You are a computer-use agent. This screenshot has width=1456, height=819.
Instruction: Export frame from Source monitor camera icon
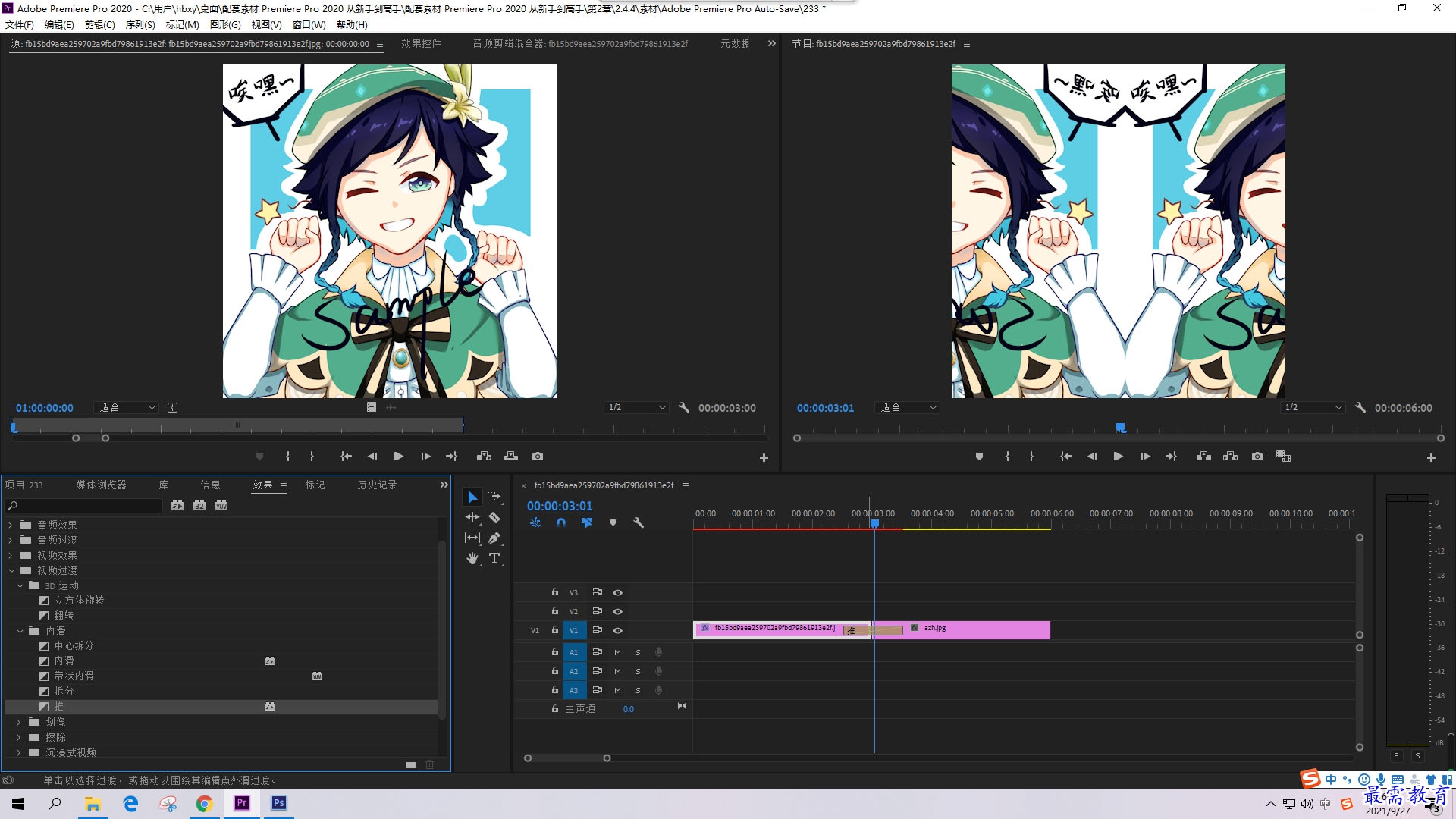538,457
